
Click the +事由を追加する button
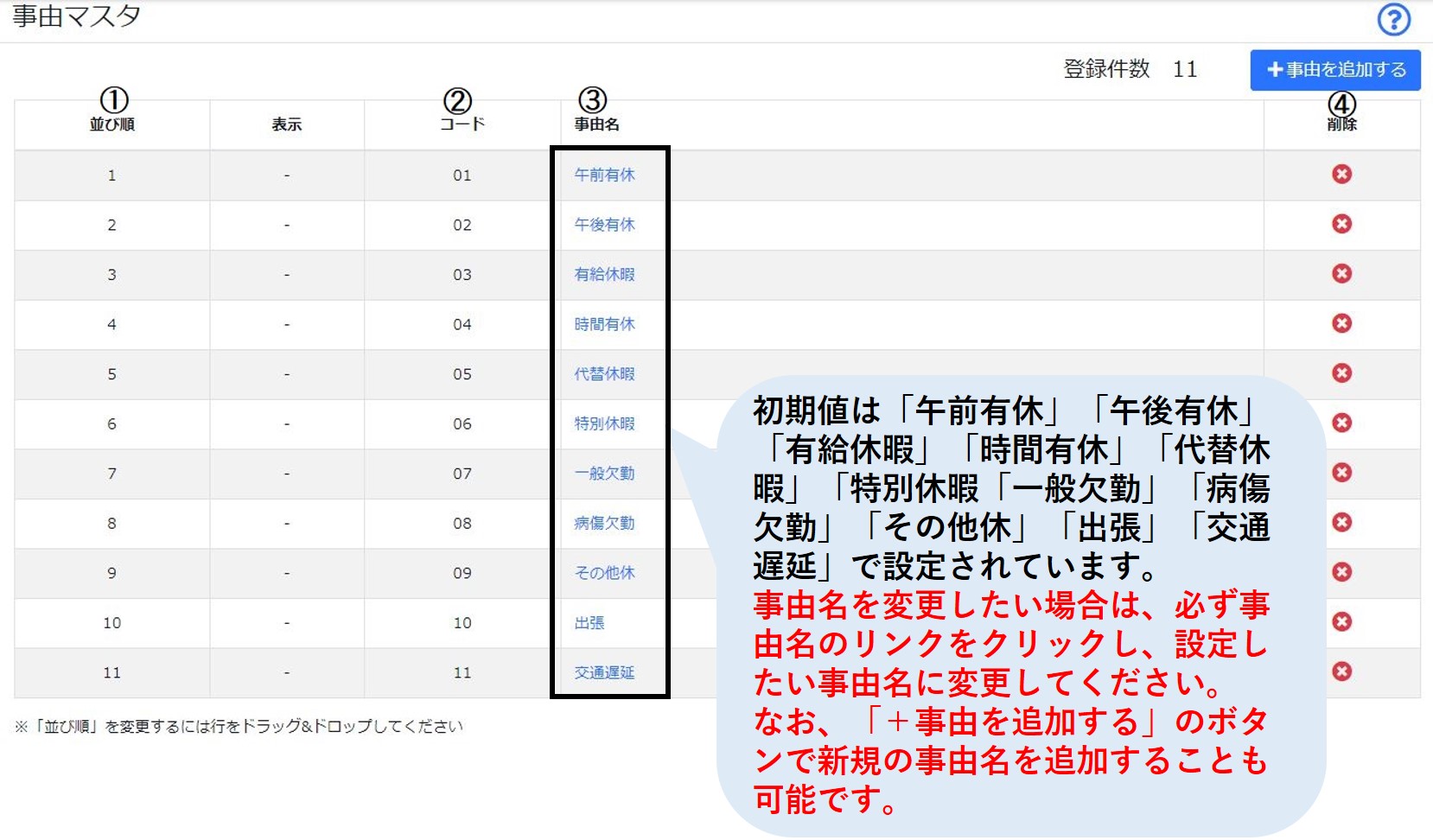pyautogui.click(x=1335, y=70)
